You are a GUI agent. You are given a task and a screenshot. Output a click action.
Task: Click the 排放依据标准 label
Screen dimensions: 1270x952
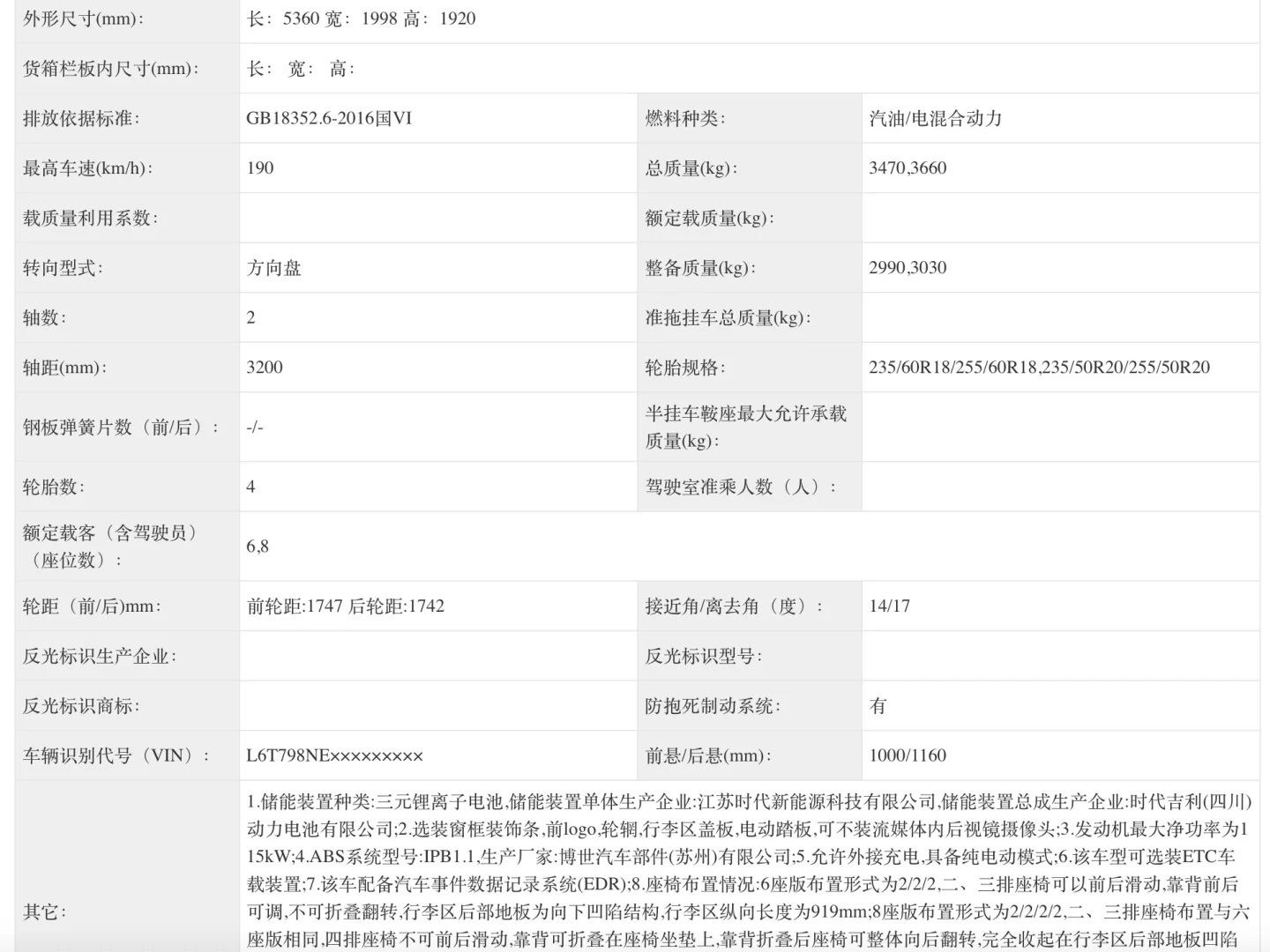pos(81,118)
